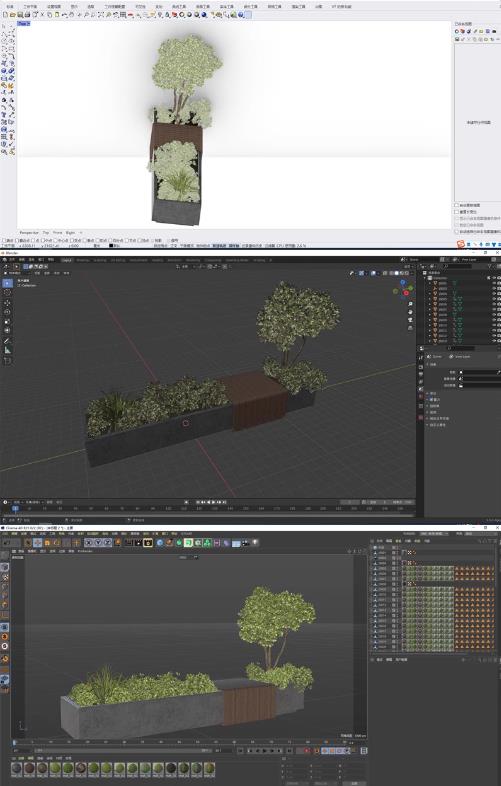The height and width of the screenshot is (786, 501).
Task: Toggle the Z axis lock in Cinema 4D
Action: pyautogui.click(x=107, y=543)
